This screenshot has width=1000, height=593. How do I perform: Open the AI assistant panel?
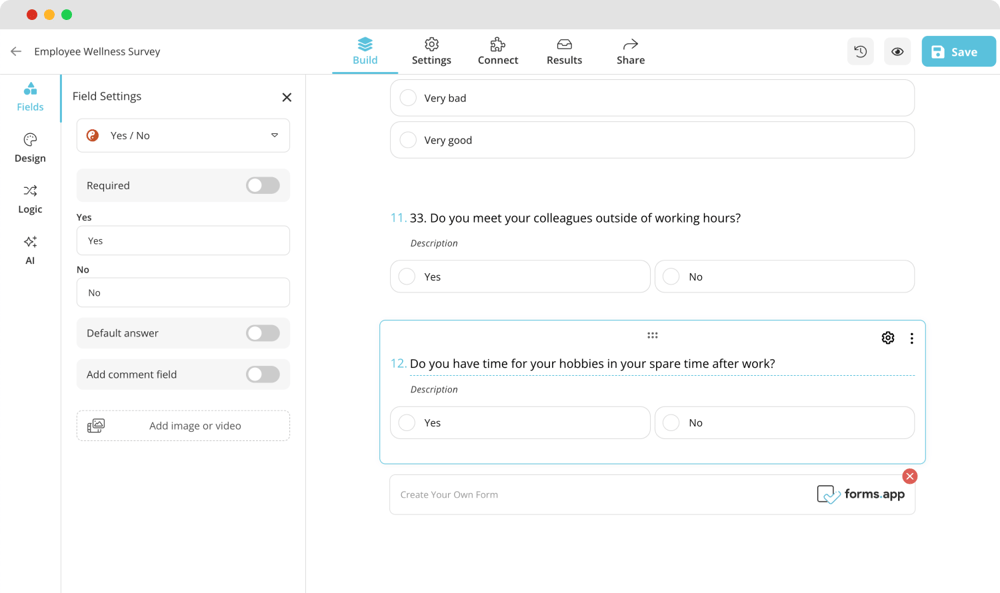(x=30, y=250)
